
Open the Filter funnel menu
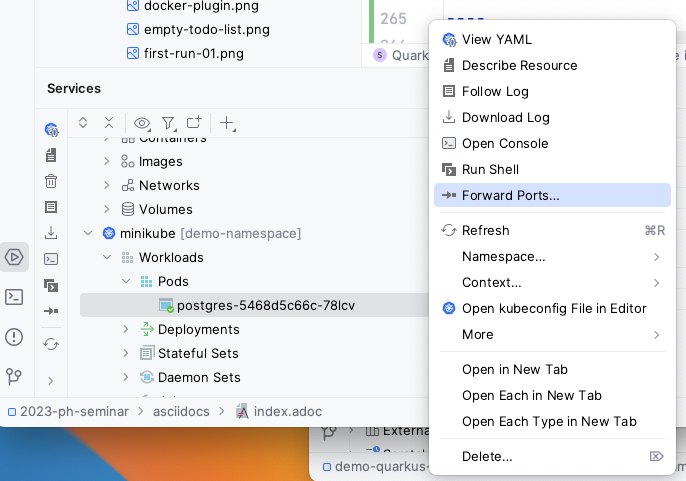click(169, 123)
